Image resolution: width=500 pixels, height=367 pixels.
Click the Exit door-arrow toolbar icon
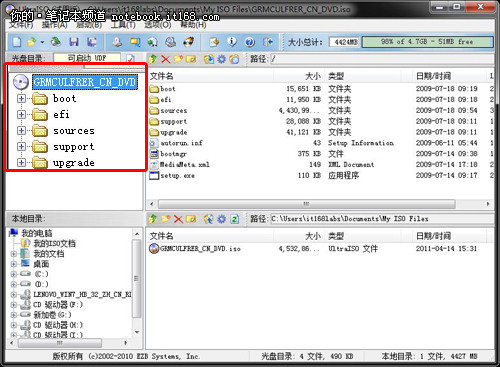pyautogui.click(x=268, y=42)
